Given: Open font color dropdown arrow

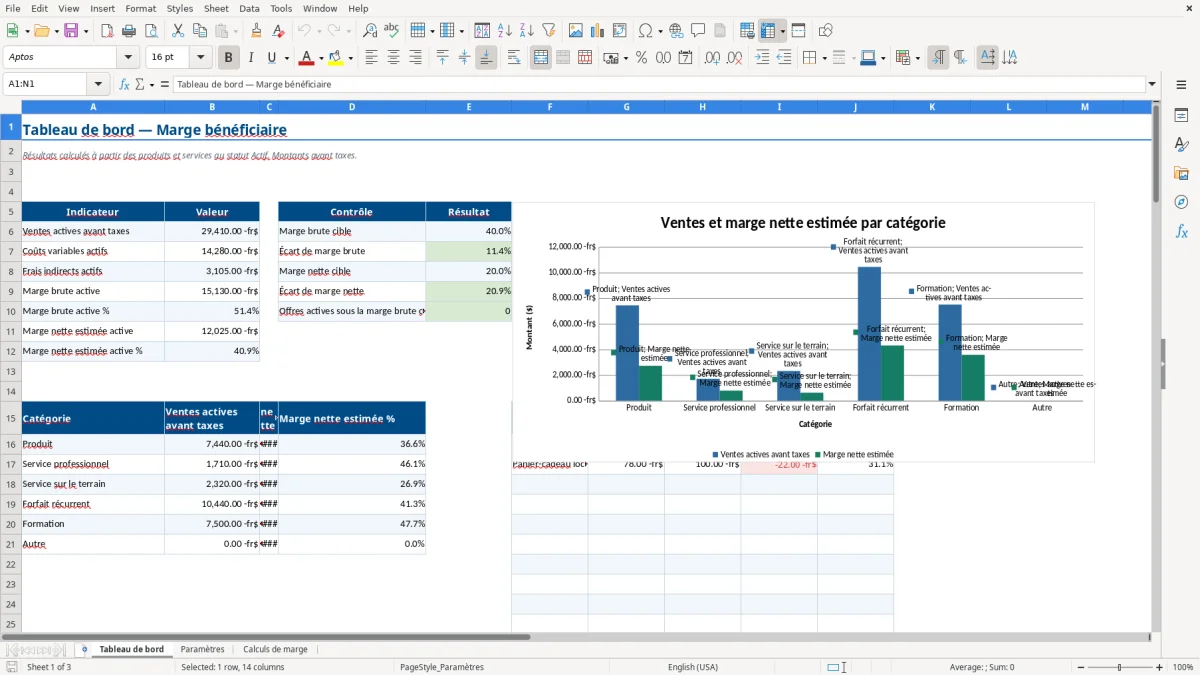Looking at the screenshot, I should point(321,58).
